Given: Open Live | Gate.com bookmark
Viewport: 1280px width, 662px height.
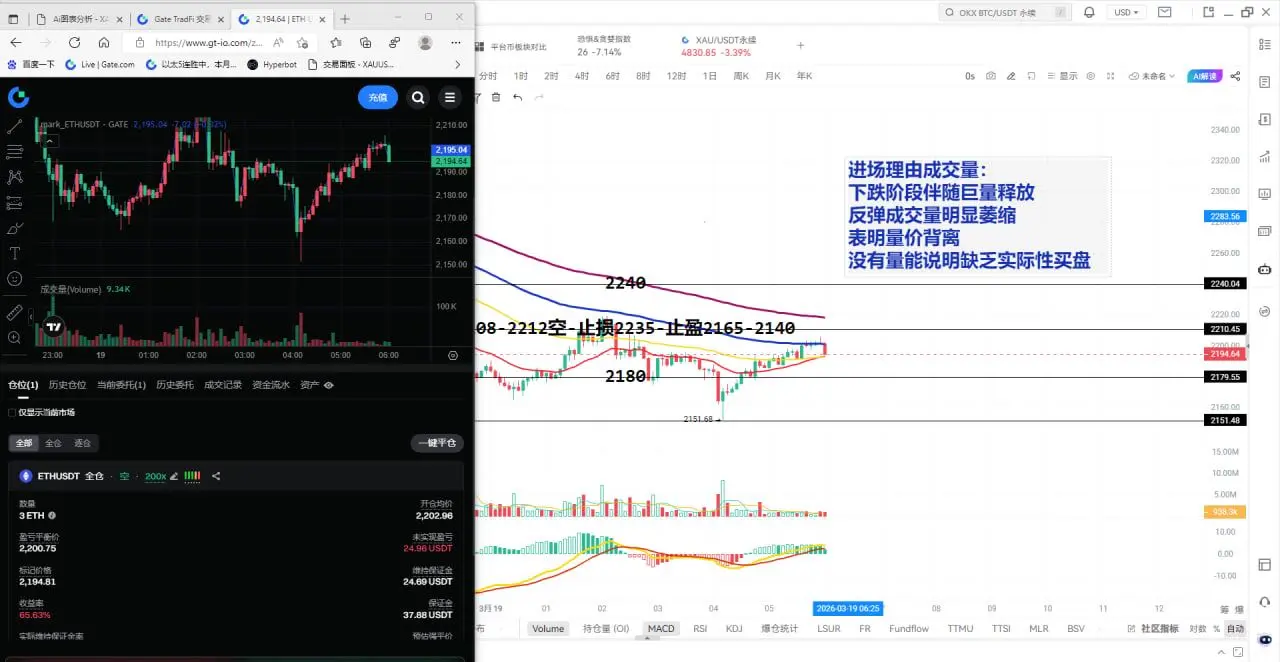Looking at the screenshot, I should click(101, 64).
